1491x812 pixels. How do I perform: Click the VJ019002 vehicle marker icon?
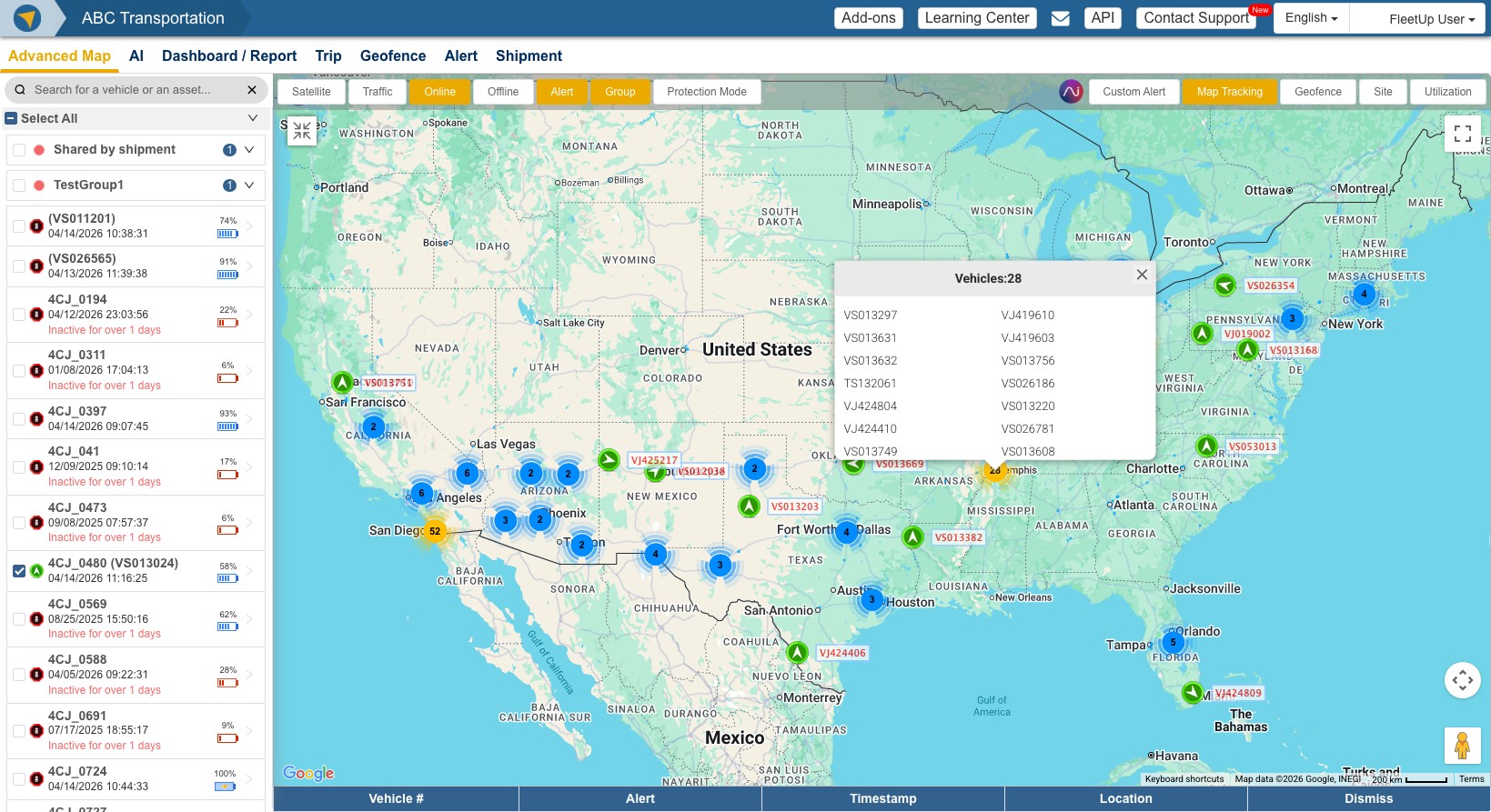1202,333
